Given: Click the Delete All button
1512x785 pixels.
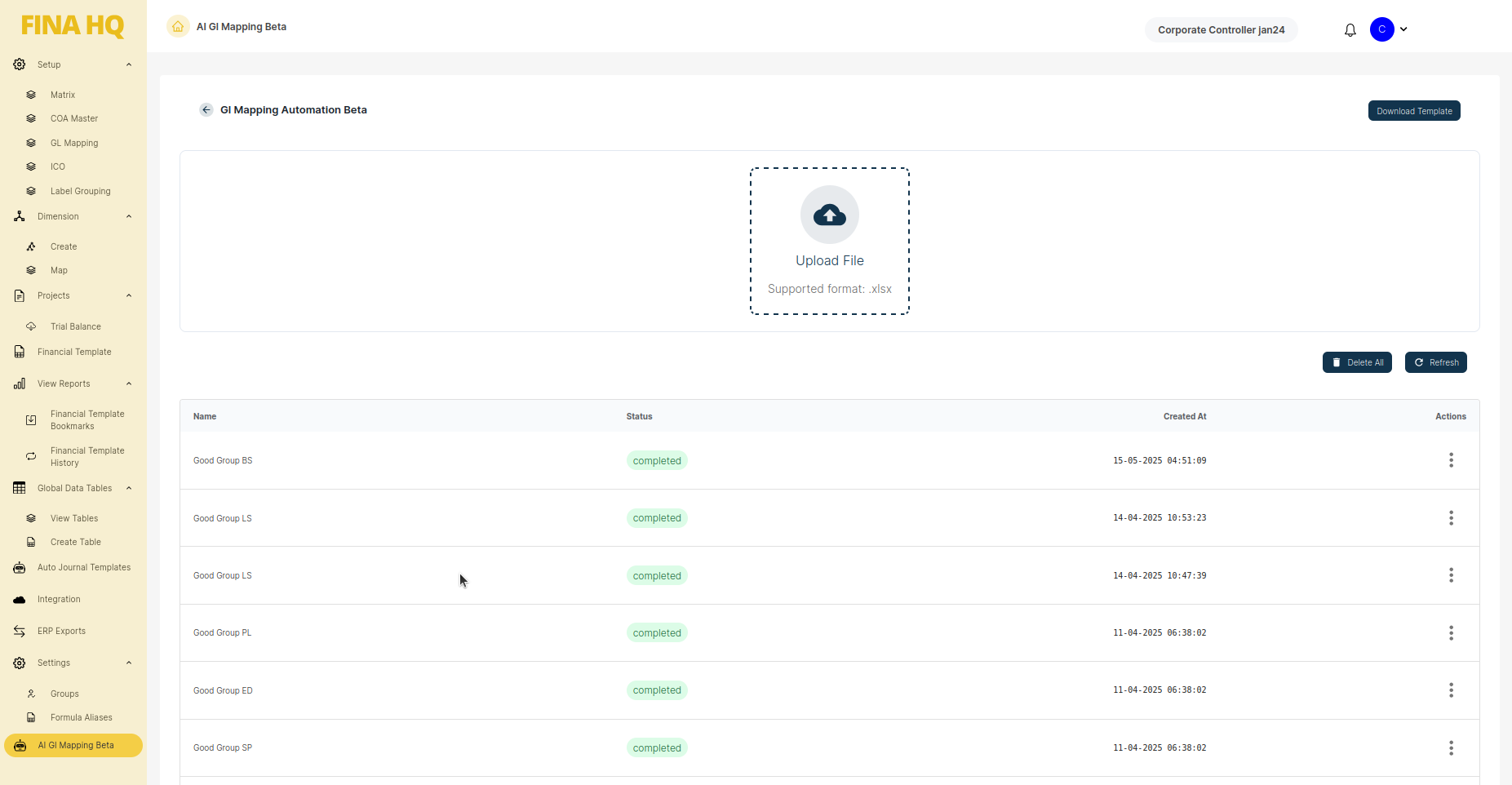Looking at the screenshot, I should click(1357, 362).
